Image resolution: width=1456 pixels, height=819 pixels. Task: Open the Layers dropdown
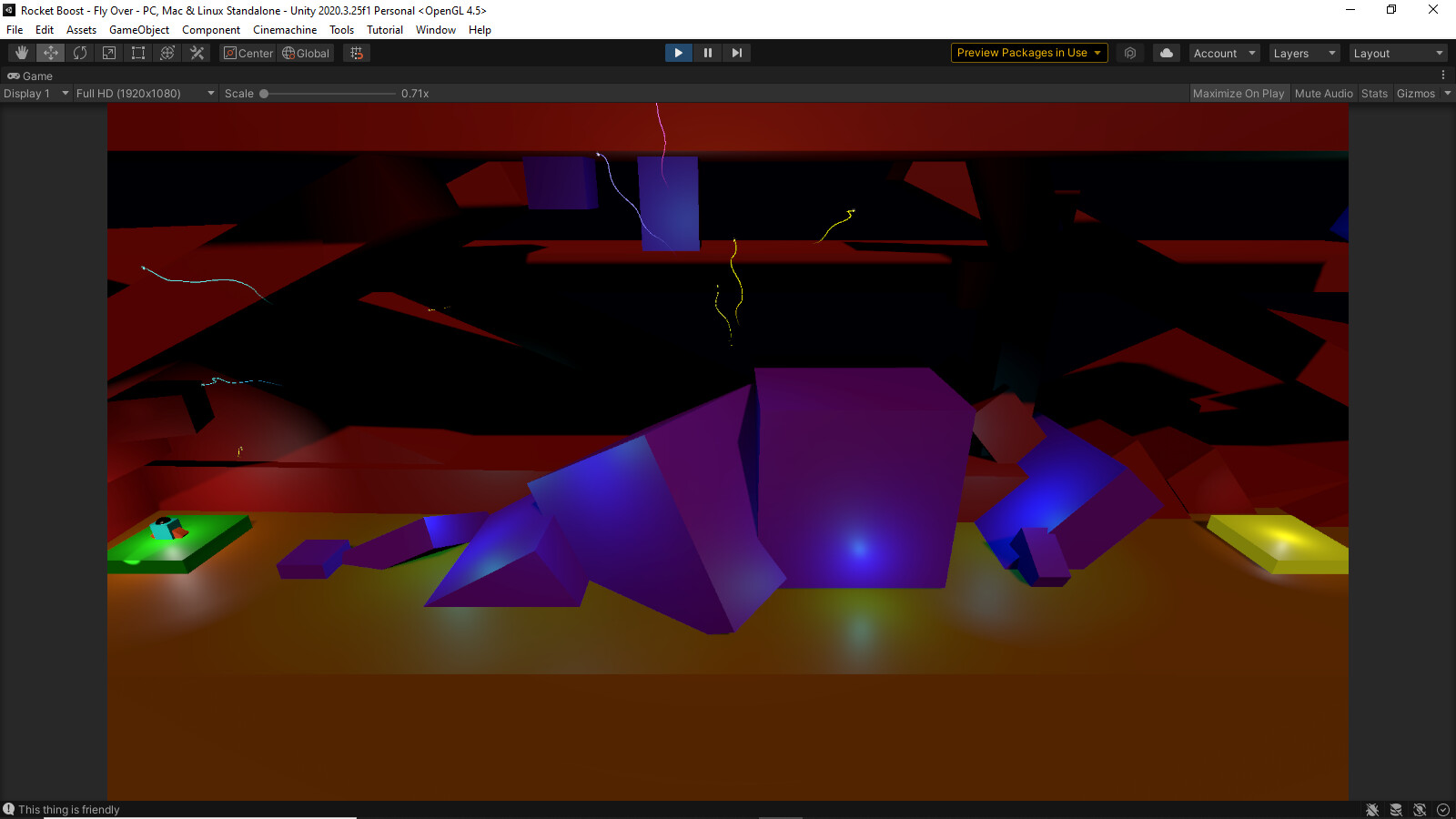coord(1304,54)
